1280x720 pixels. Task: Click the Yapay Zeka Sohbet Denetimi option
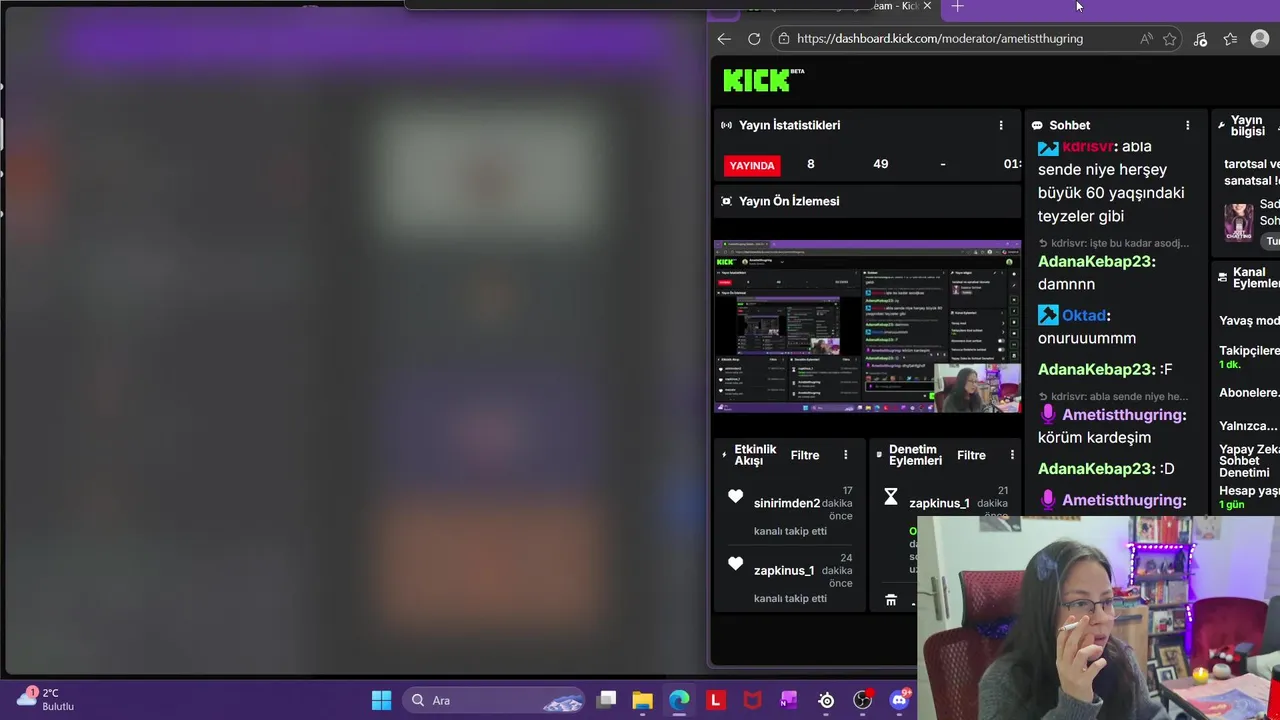point(1249,461)
